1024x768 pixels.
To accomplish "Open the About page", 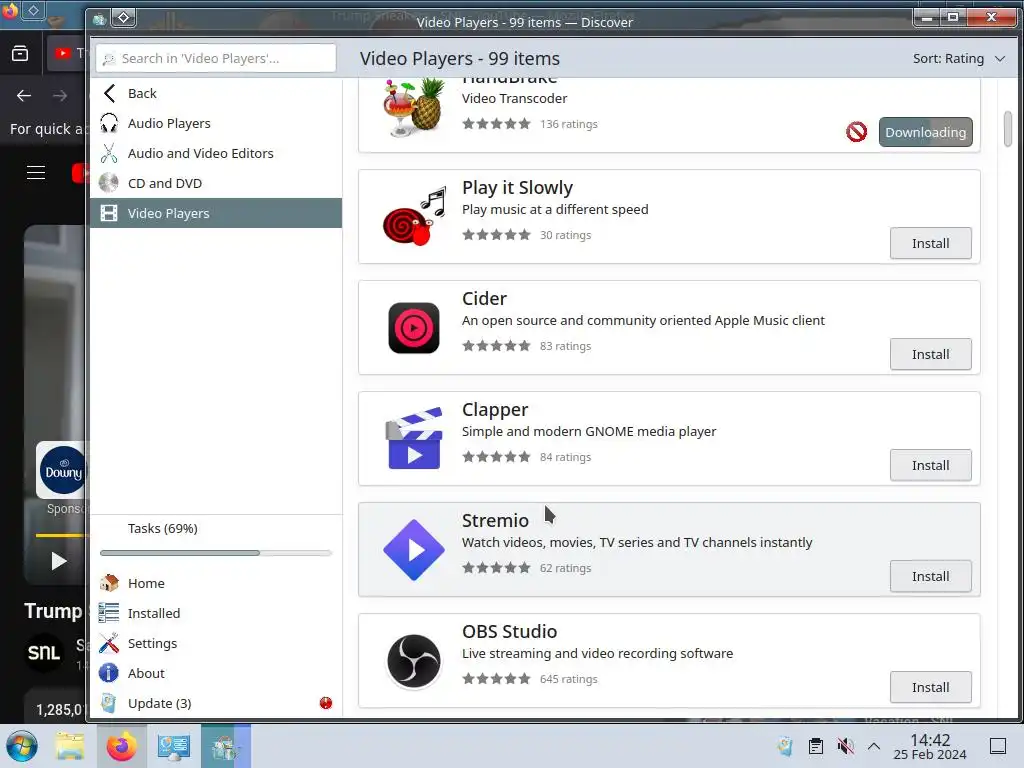I will point(216,673).
